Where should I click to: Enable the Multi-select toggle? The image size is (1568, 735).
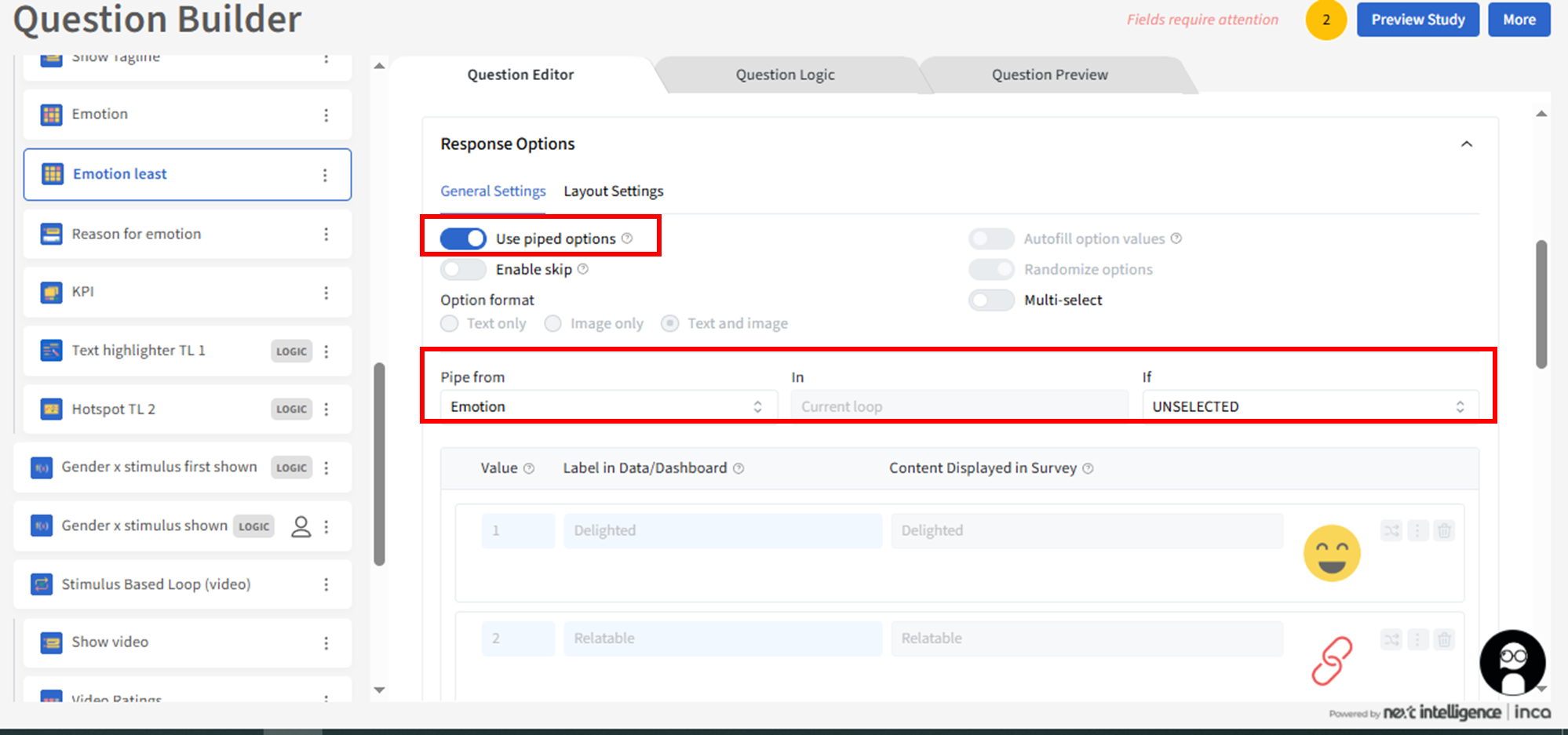pos(991,300)
